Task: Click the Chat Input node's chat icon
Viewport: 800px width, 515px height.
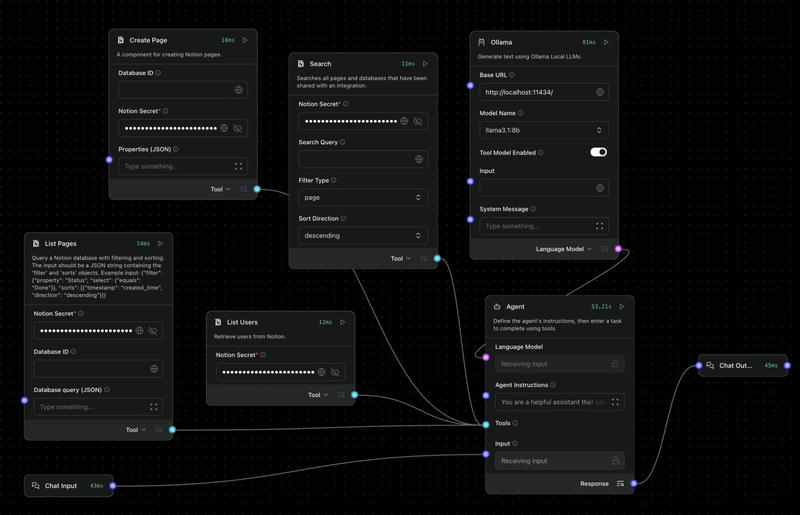Action: (36, 485)
